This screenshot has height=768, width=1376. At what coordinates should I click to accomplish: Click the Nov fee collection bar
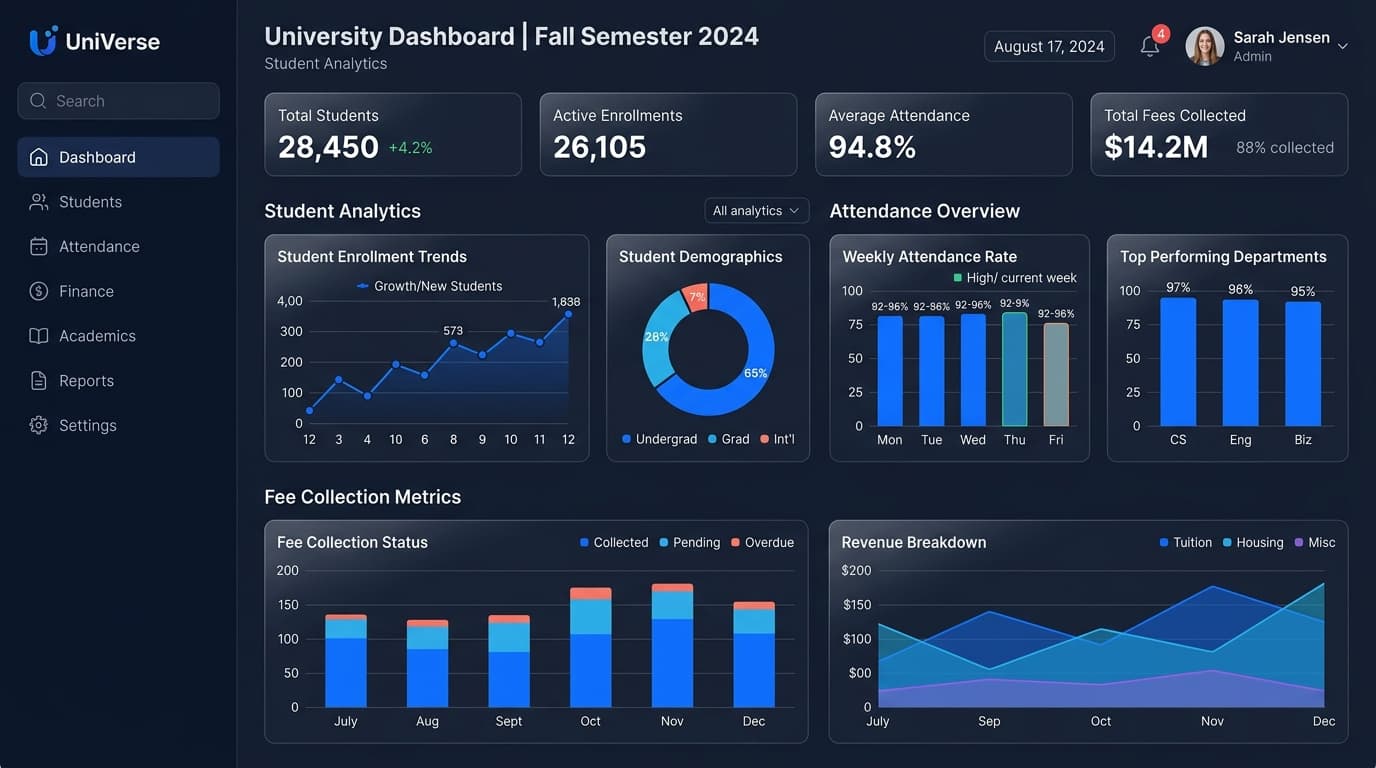672,646
